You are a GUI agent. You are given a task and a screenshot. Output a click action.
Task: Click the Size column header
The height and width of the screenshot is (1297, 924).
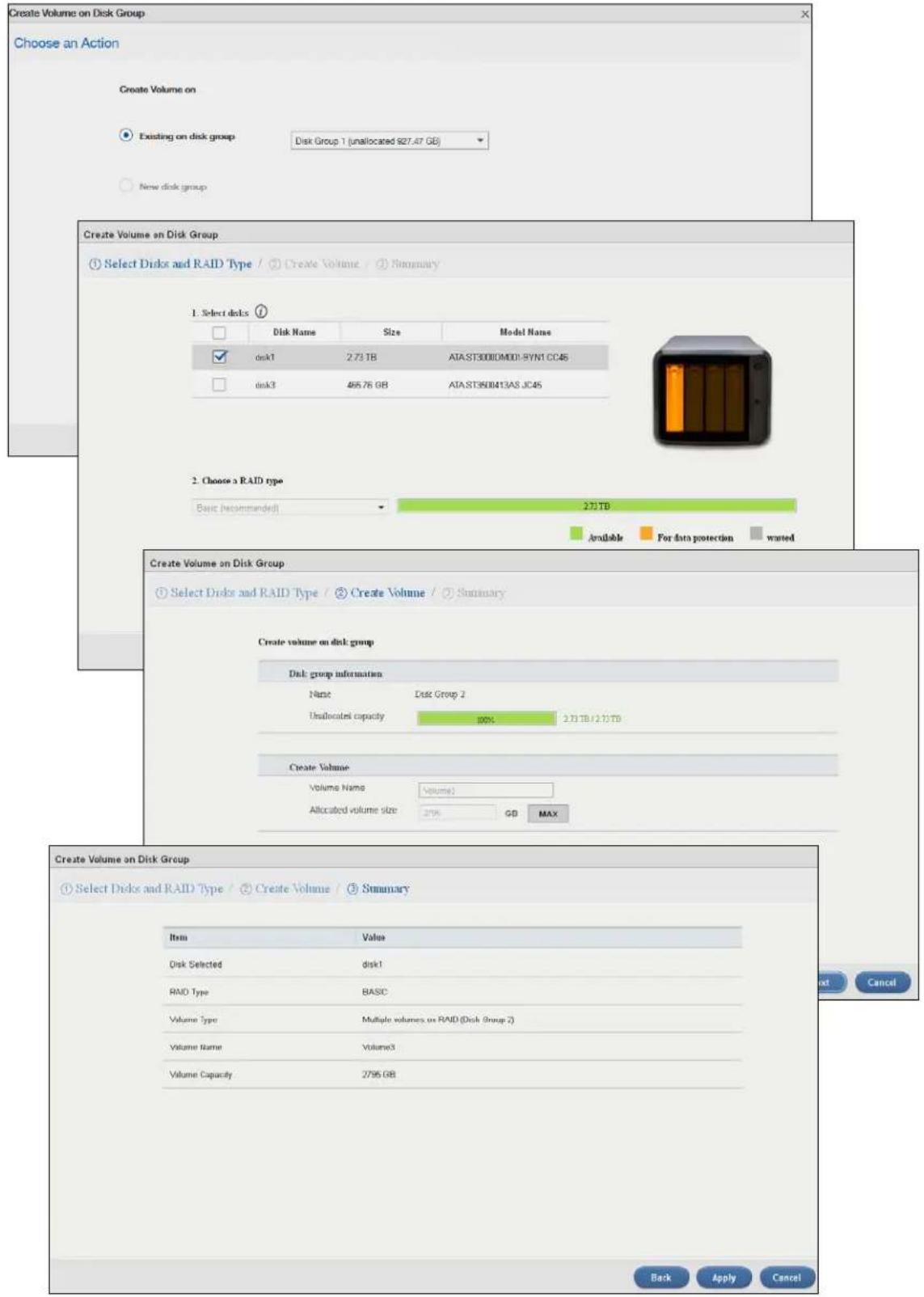coord(392,332)
